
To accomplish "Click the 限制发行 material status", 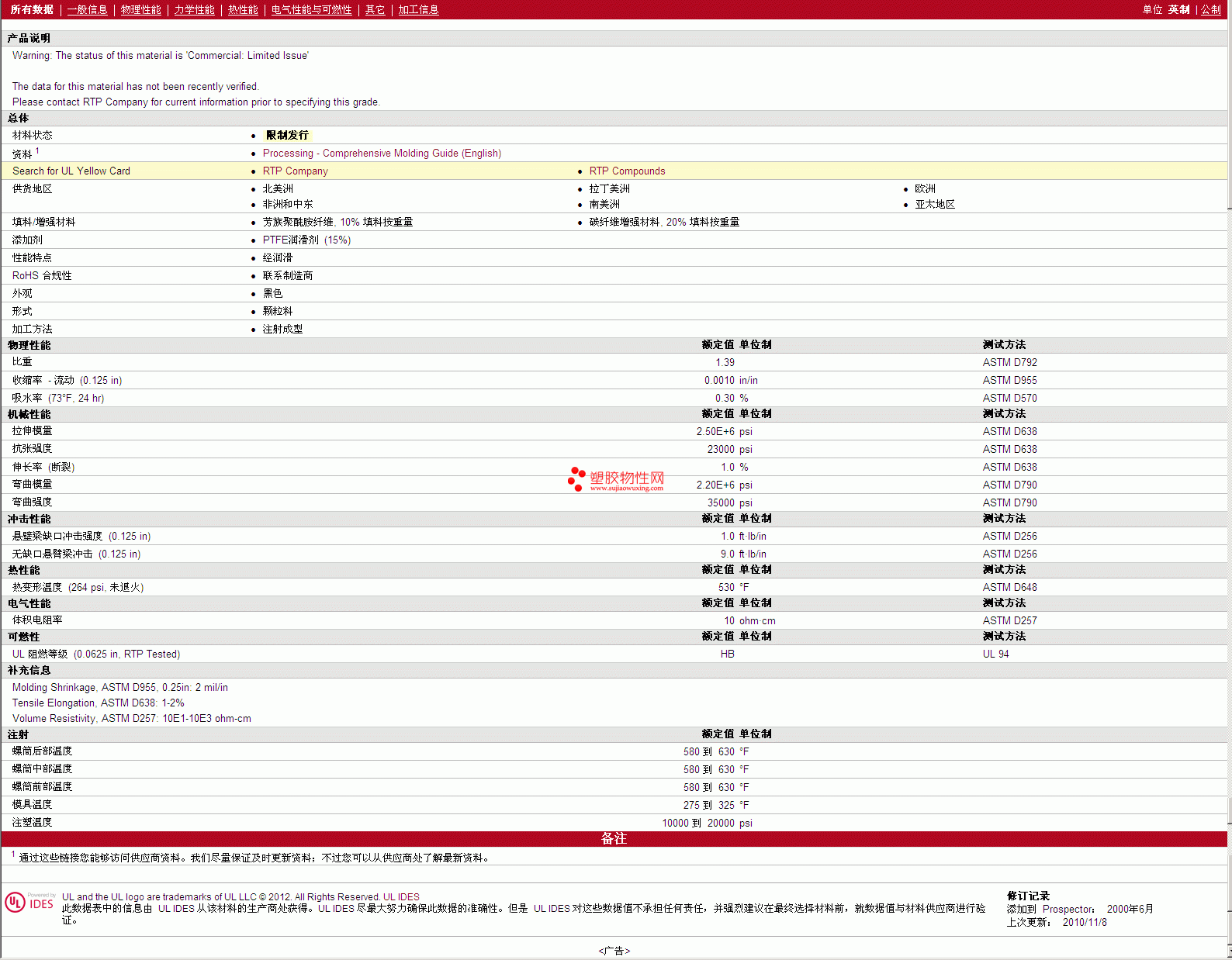I will (x=287, y=135).
